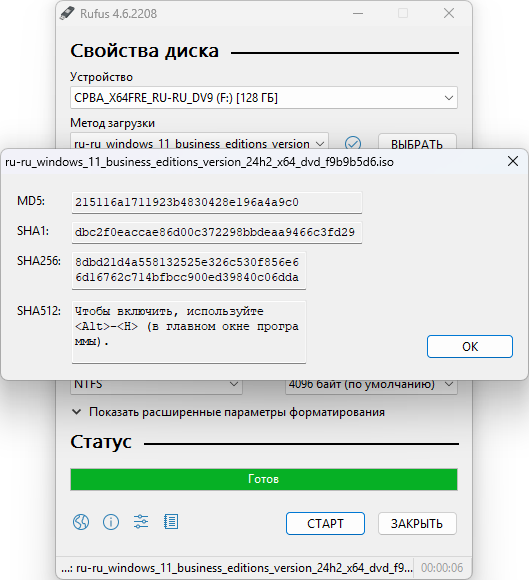Click the SHA1: label
Viewport: 529px width, 580px height.
pos(33,231)
